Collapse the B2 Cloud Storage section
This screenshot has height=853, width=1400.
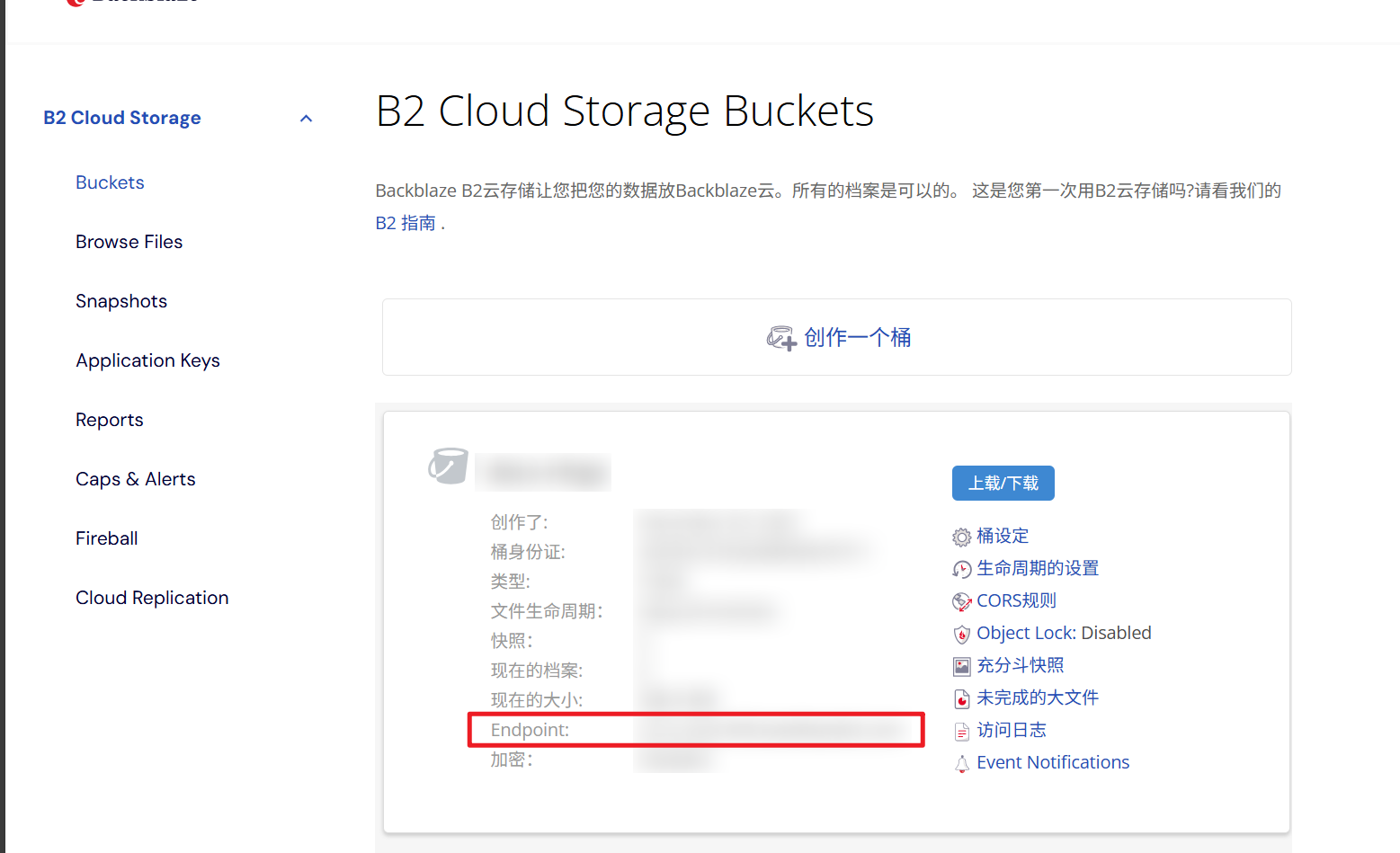point(306,118)
